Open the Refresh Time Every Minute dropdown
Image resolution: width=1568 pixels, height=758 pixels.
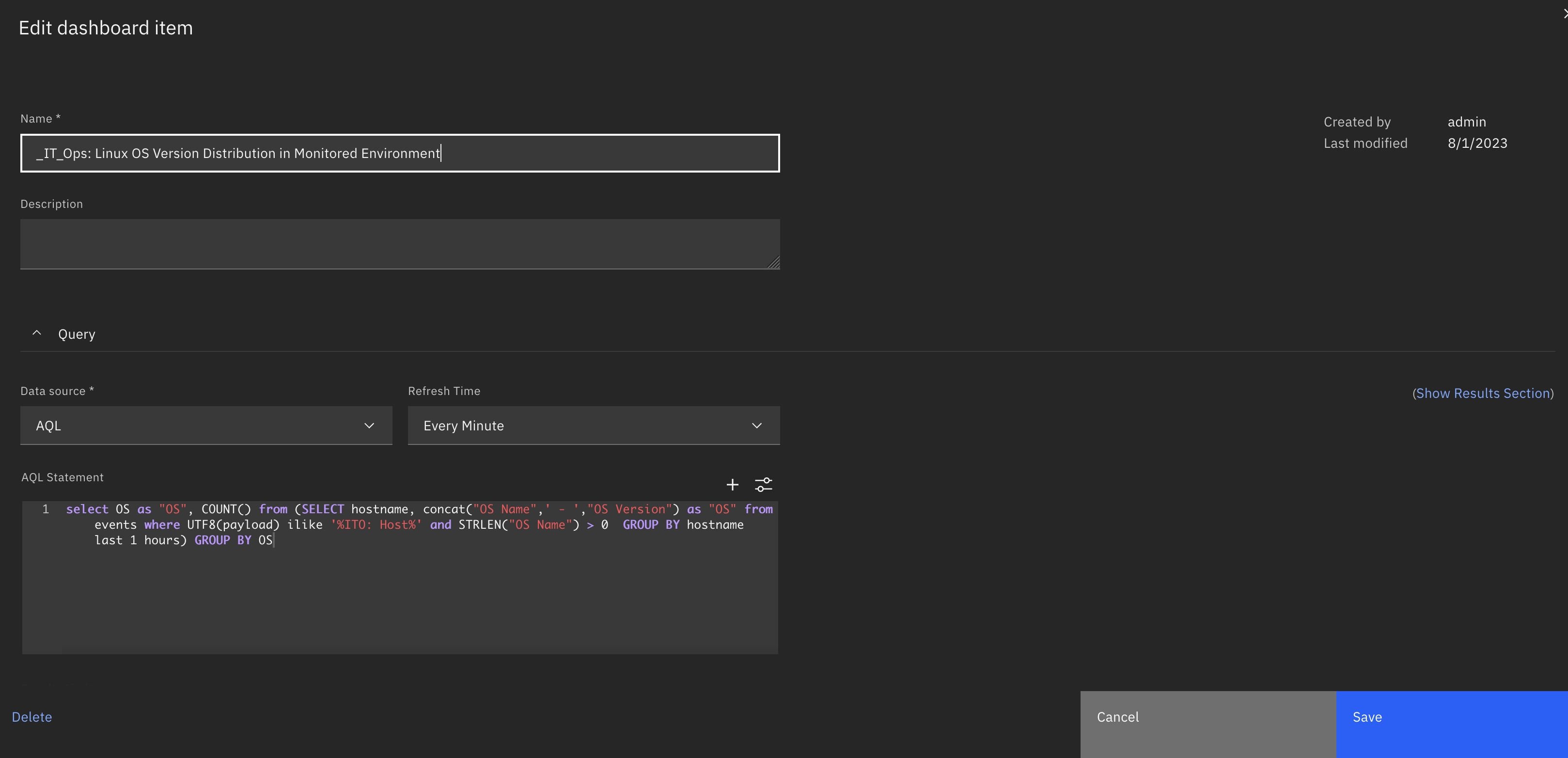coord(594,426)
